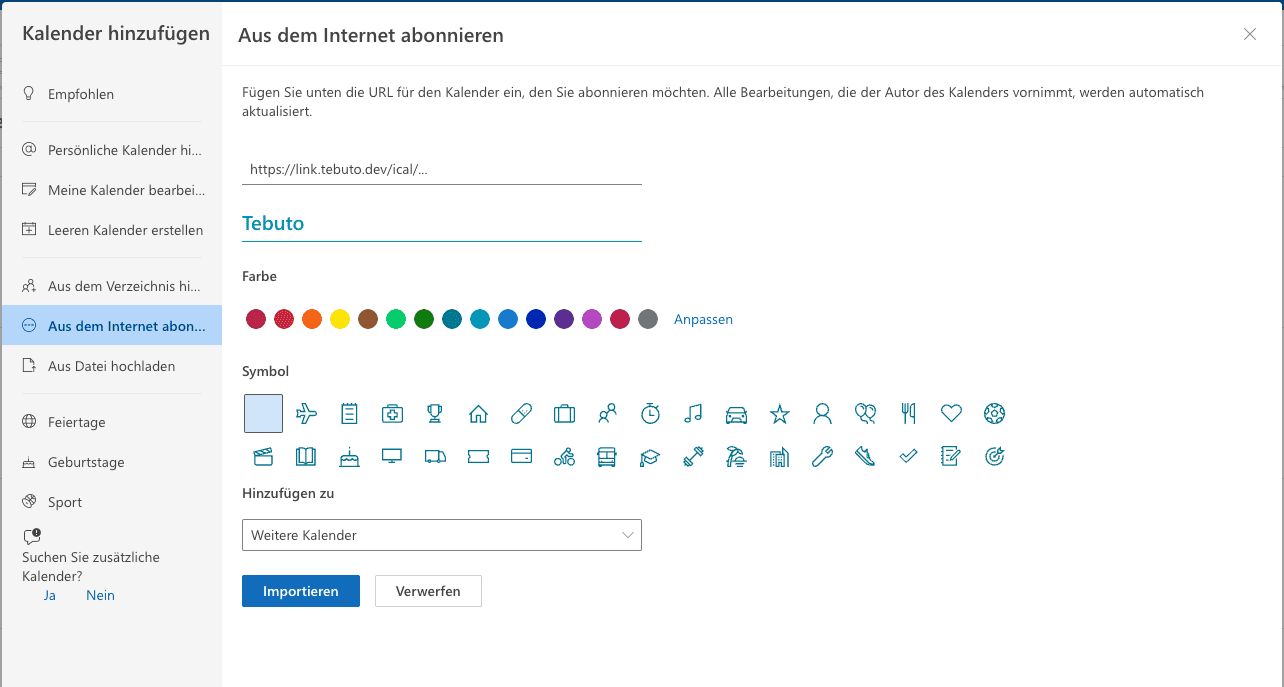Open 'Leeren Kalender erstellen'
This screenshot has width=1284, height=687.
pyautogui.click(x=125, y=230)
